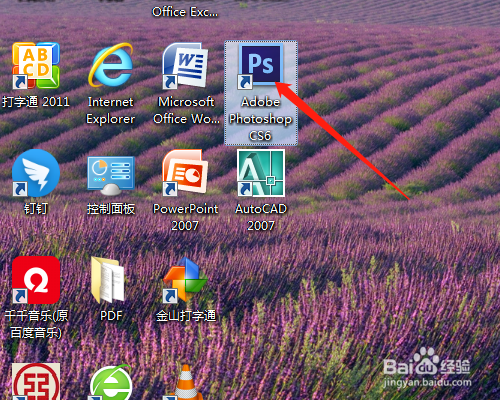The width and height of the screenshot is (500, 400).
Task: Click the Office Exc... icon label
Action: pos(185,12)
